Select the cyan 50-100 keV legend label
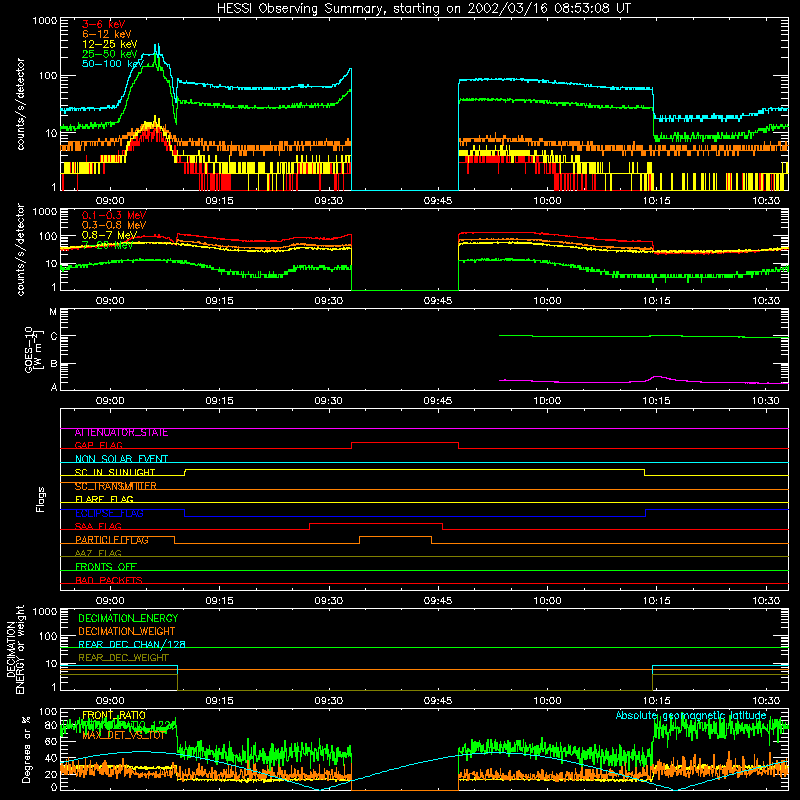This screenshot has height=800, width=800. point(112,63)
